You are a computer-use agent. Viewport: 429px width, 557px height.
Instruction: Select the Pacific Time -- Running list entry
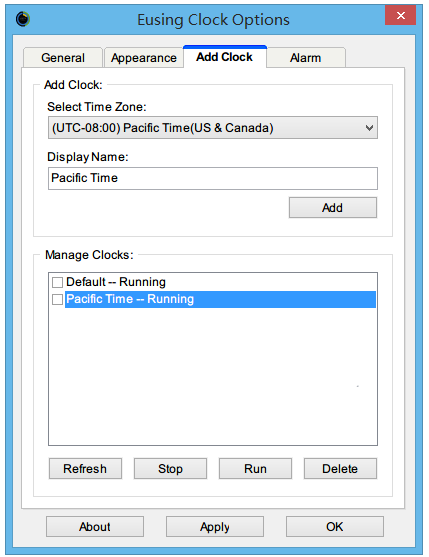coord(220,299)
